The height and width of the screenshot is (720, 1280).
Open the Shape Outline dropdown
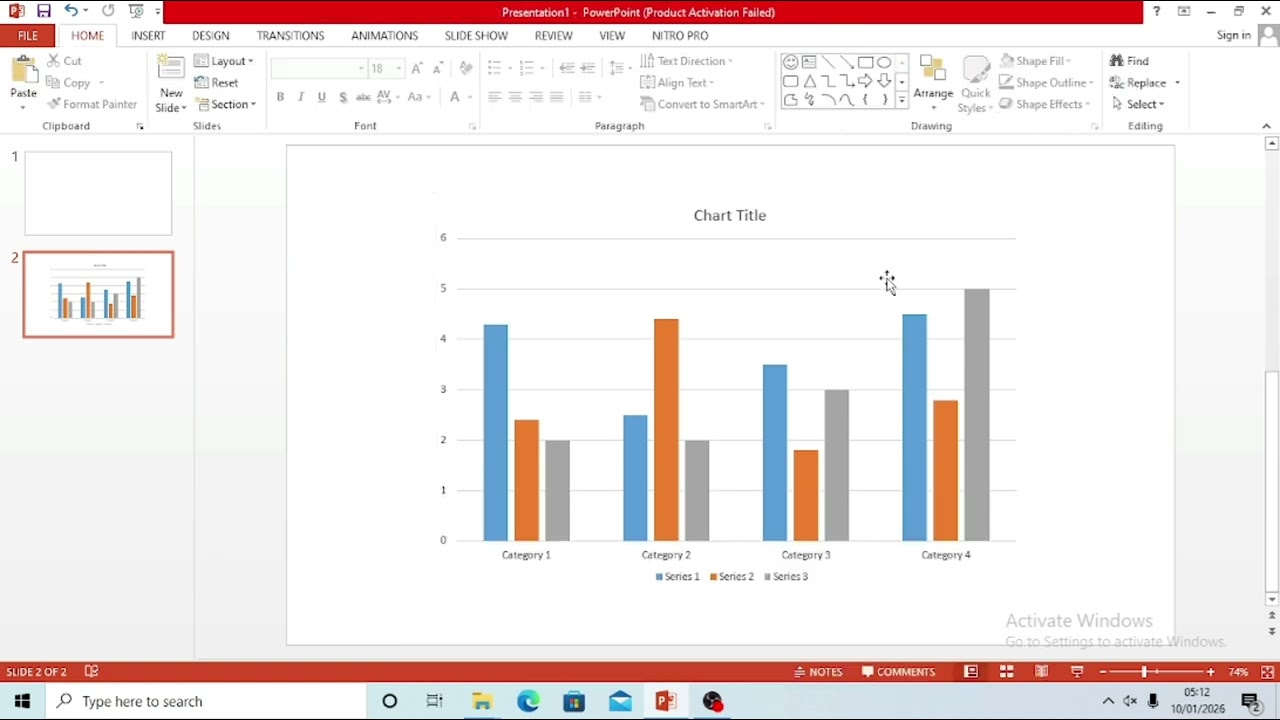click(x=1046, y=83)
